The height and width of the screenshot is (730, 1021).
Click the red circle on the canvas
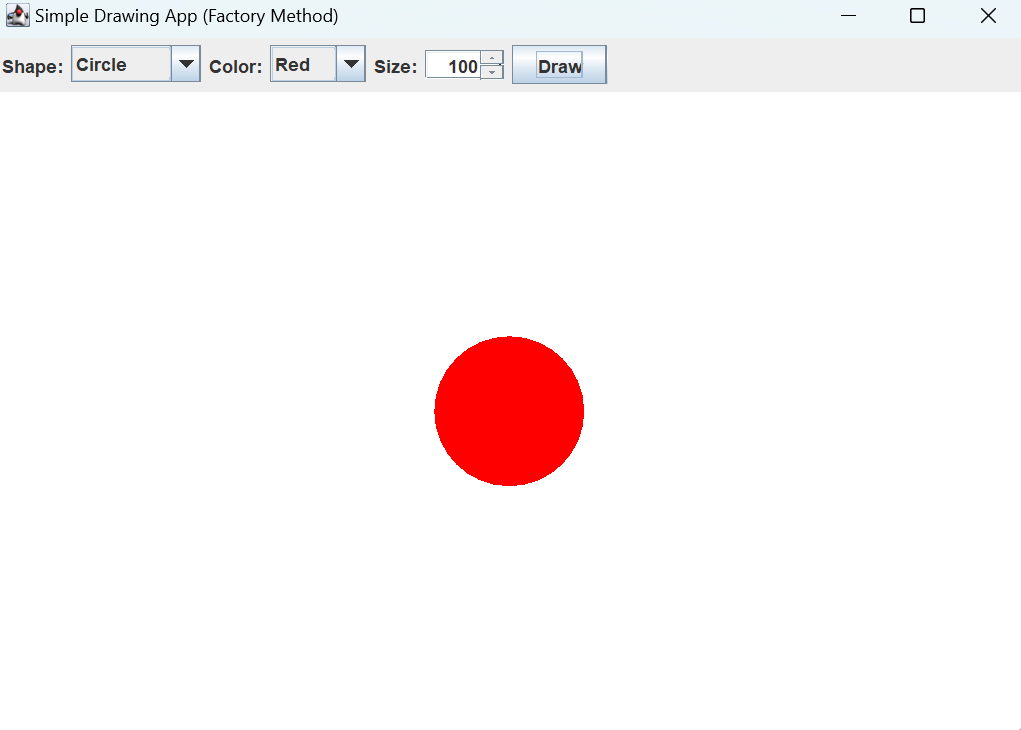[x=509, y=411]
